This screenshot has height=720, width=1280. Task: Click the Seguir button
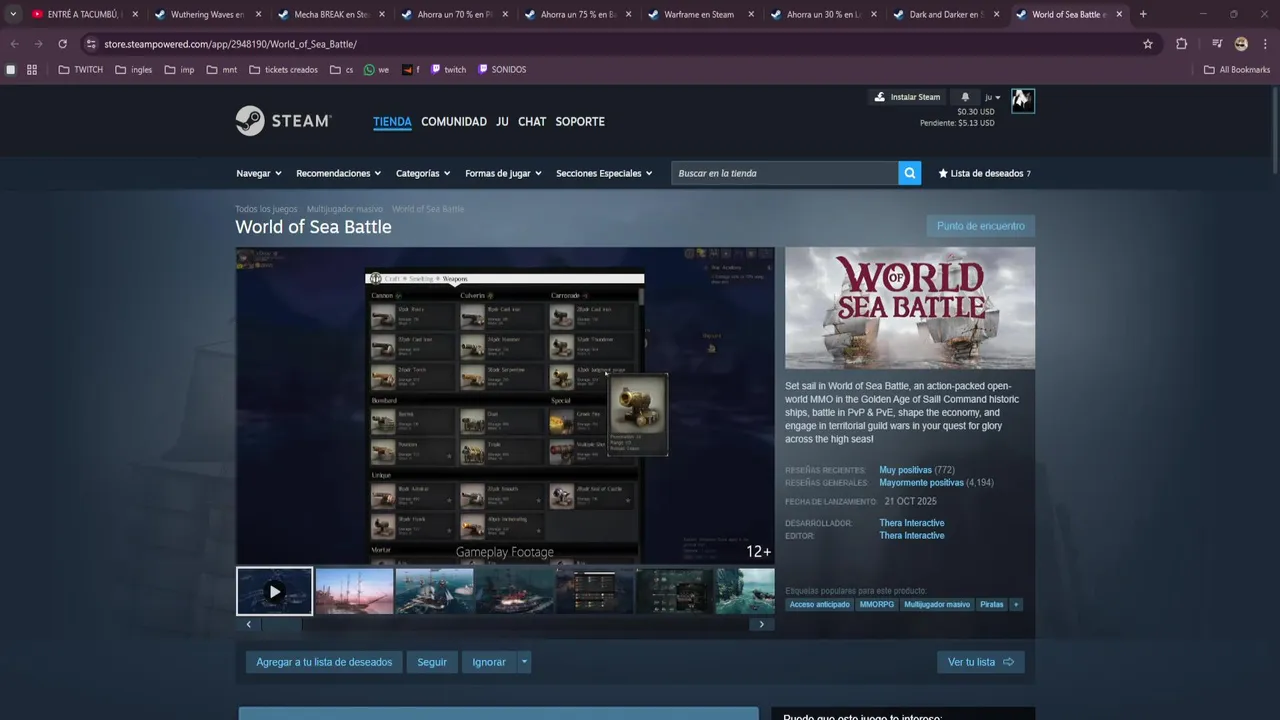click(432, 662)
